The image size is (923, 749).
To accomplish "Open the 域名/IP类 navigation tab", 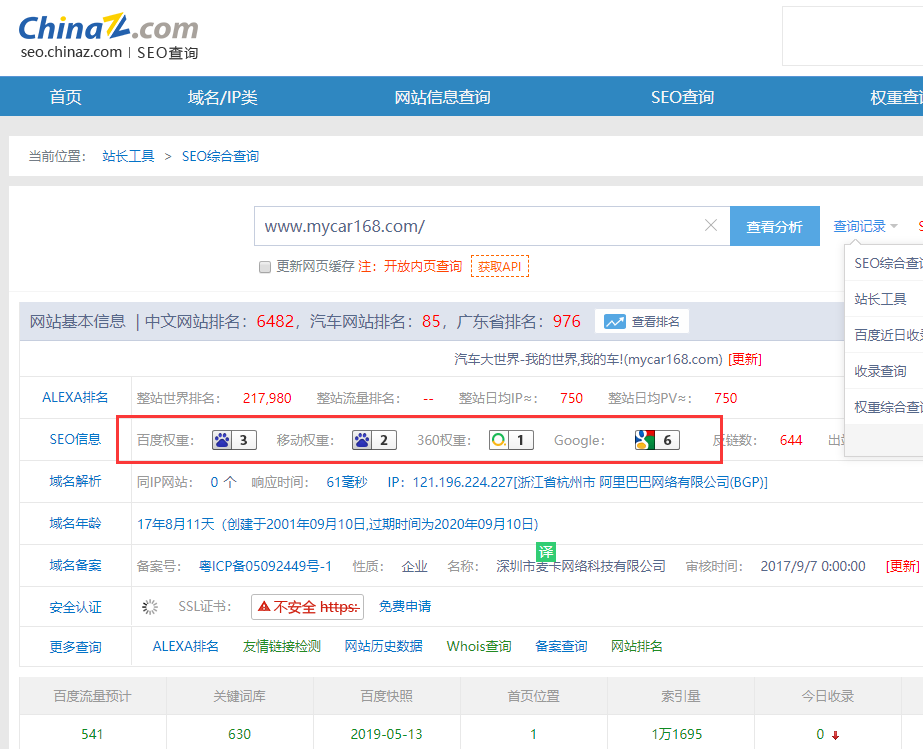I will [223, 97].
